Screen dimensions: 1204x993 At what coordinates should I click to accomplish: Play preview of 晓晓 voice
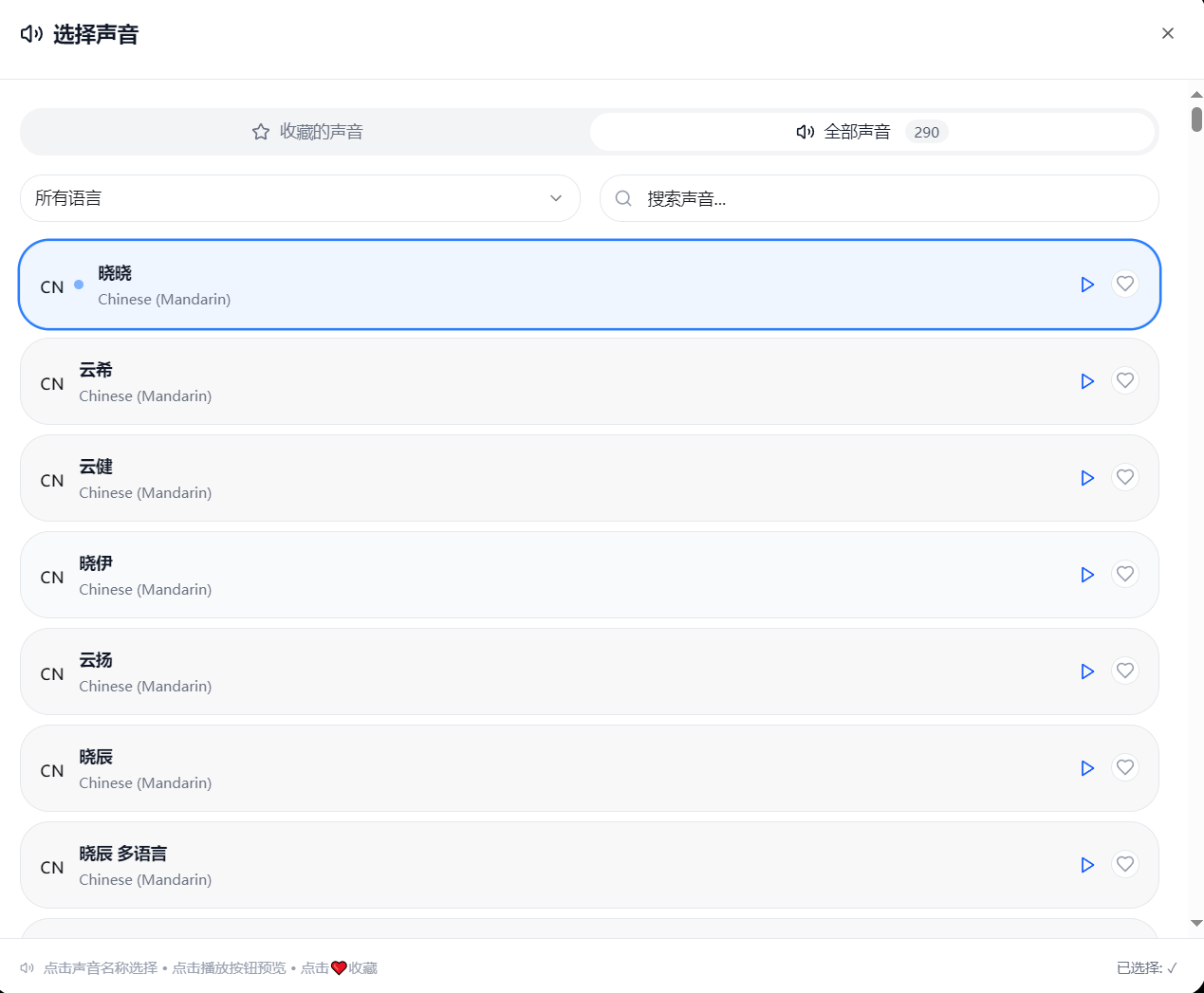(1087, 285)
